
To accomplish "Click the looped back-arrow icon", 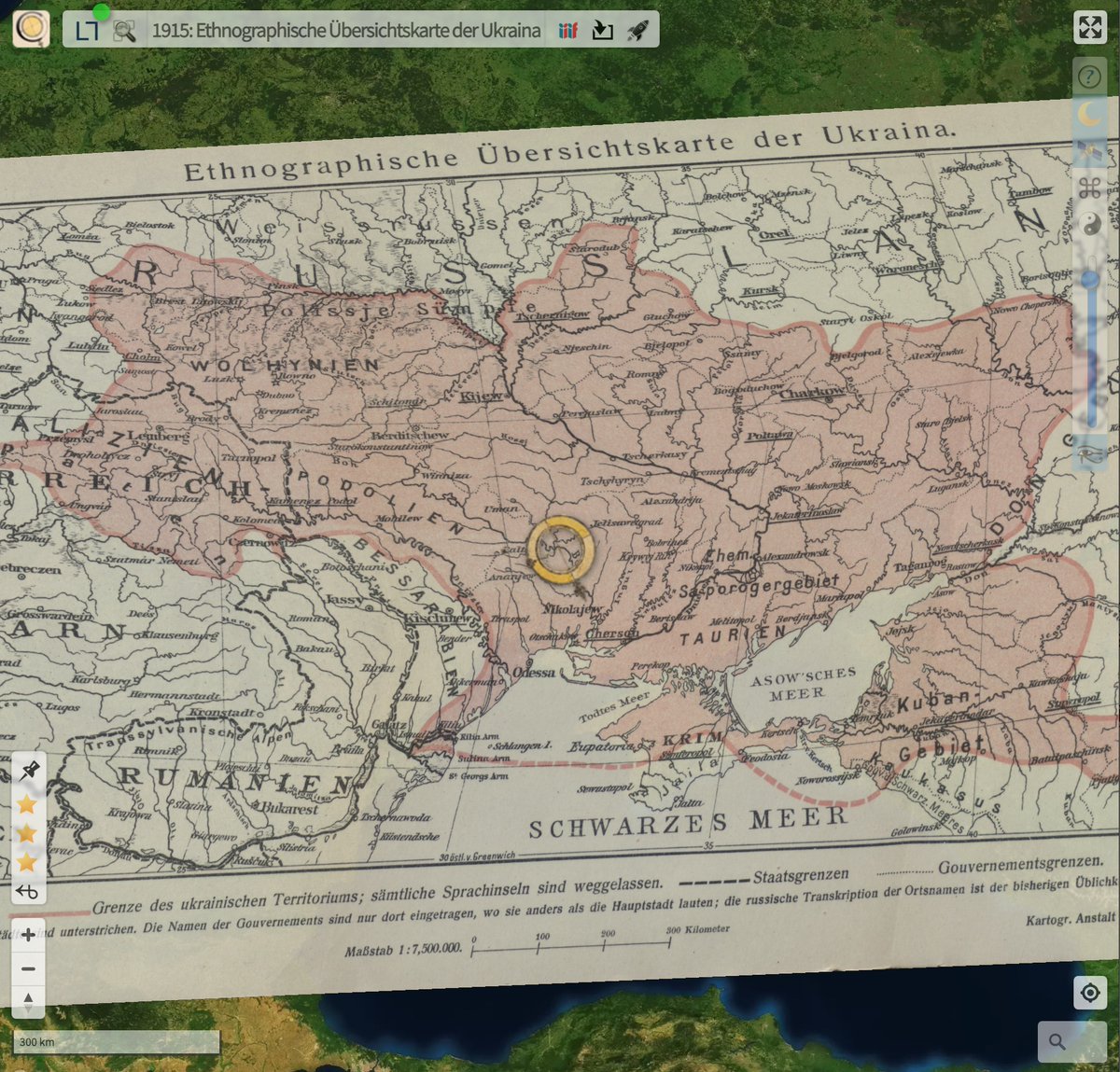I will point(27,892).
